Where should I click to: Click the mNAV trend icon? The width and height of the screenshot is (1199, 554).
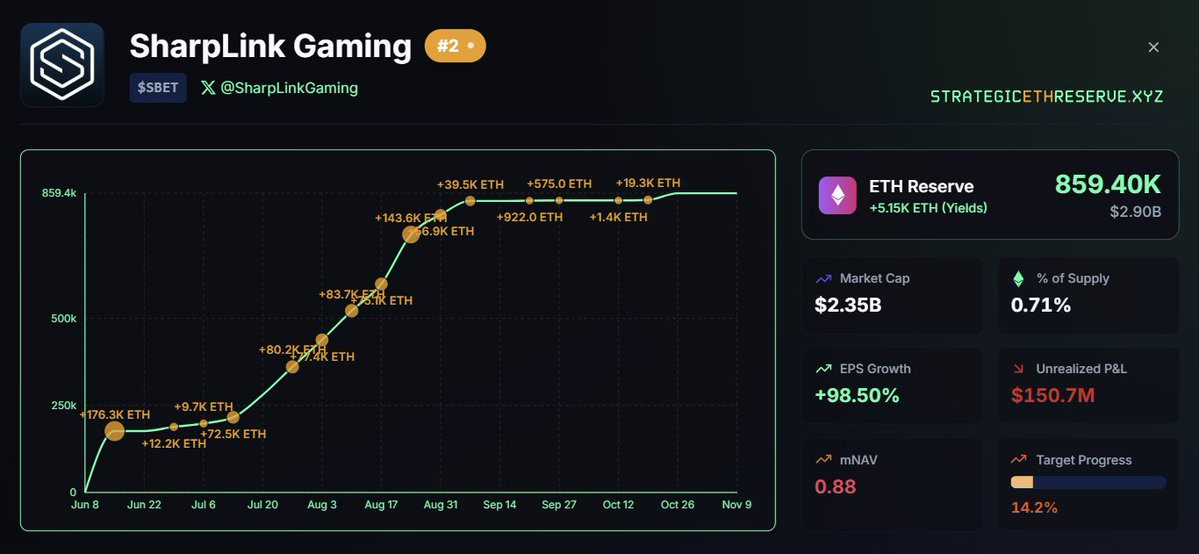coord(824,460)
